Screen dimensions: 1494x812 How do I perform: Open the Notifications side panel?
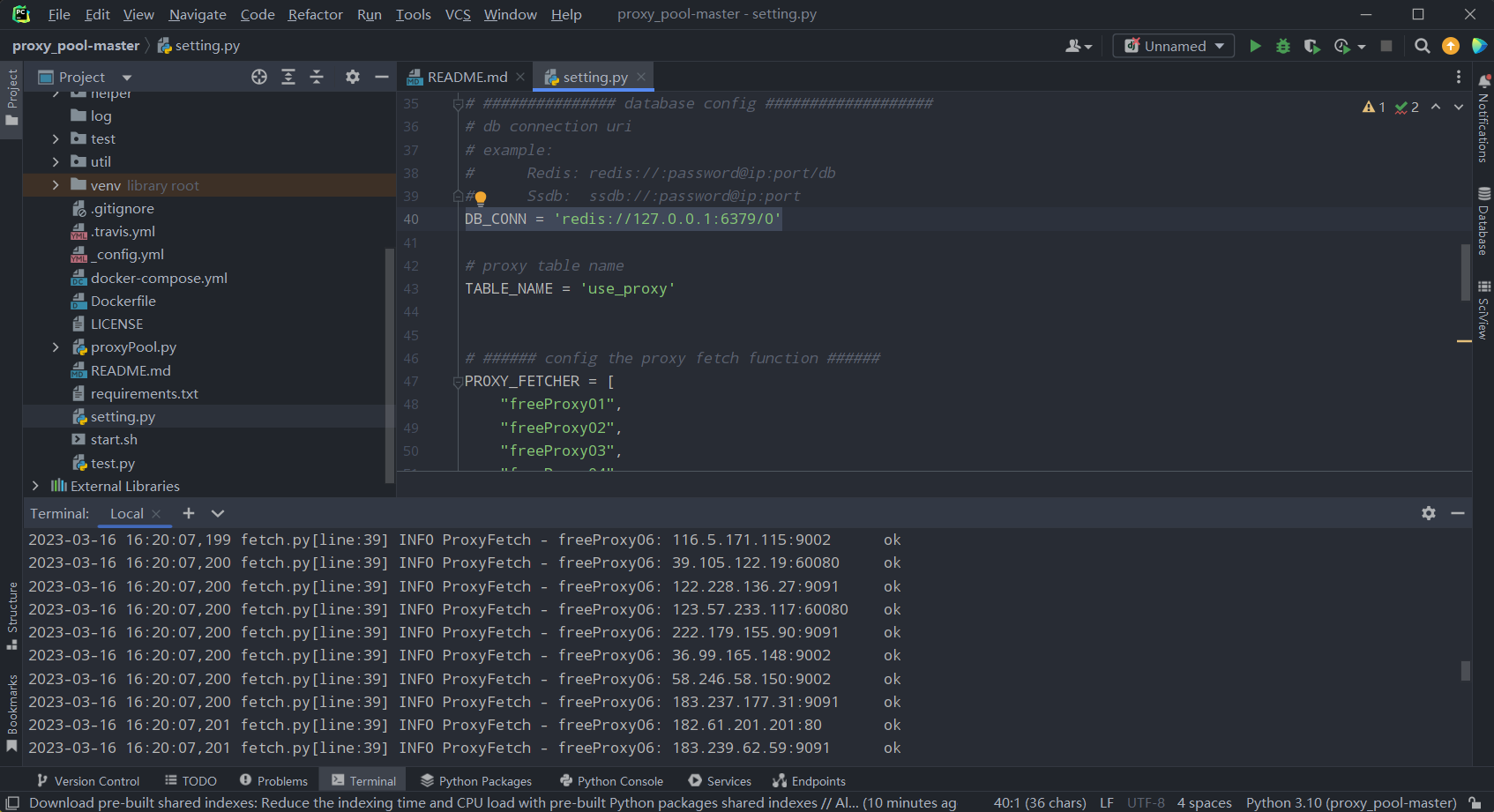[1483, 119]
